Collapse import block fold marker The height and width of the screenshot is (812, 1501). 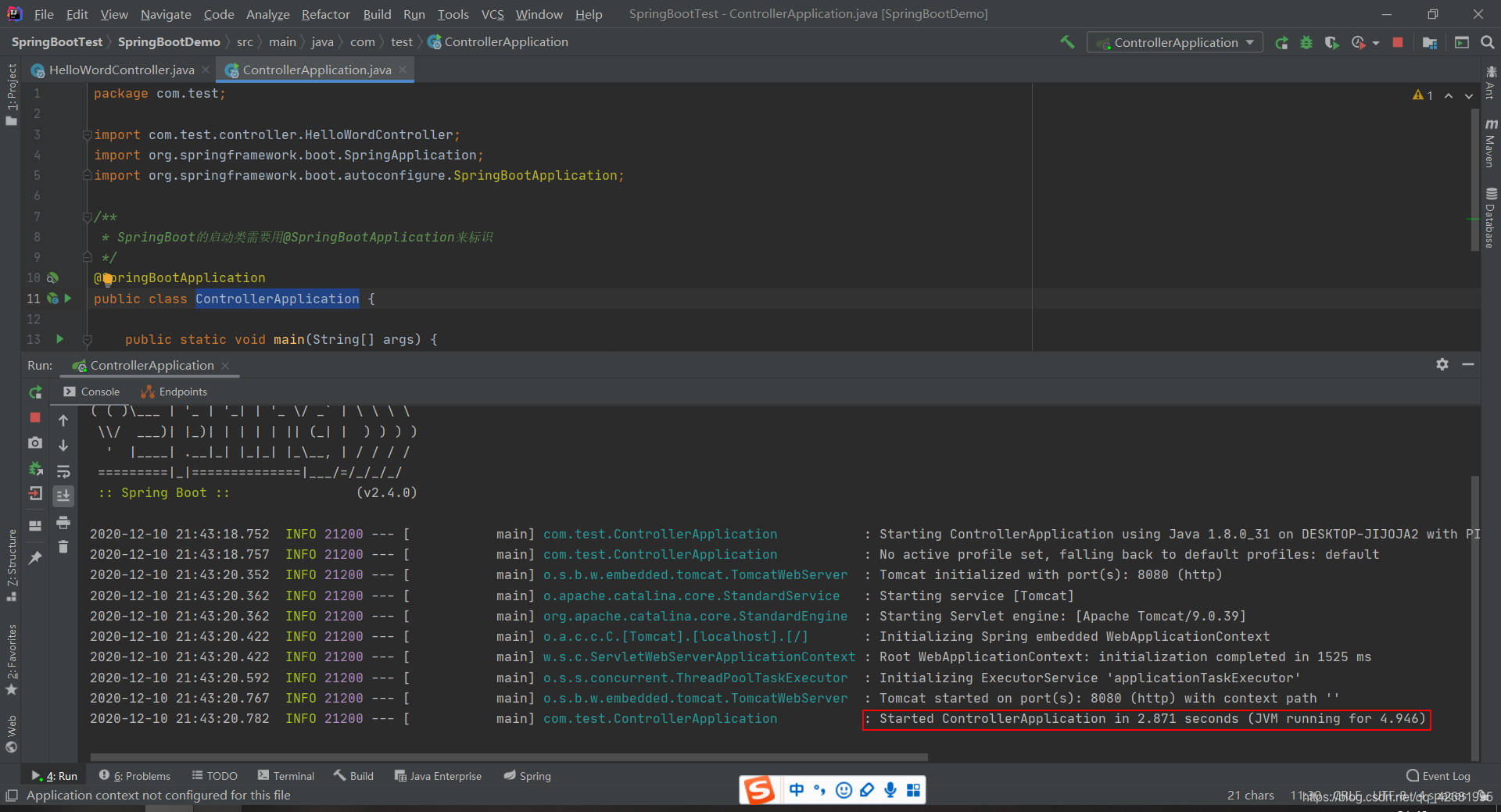pos(88,134)
